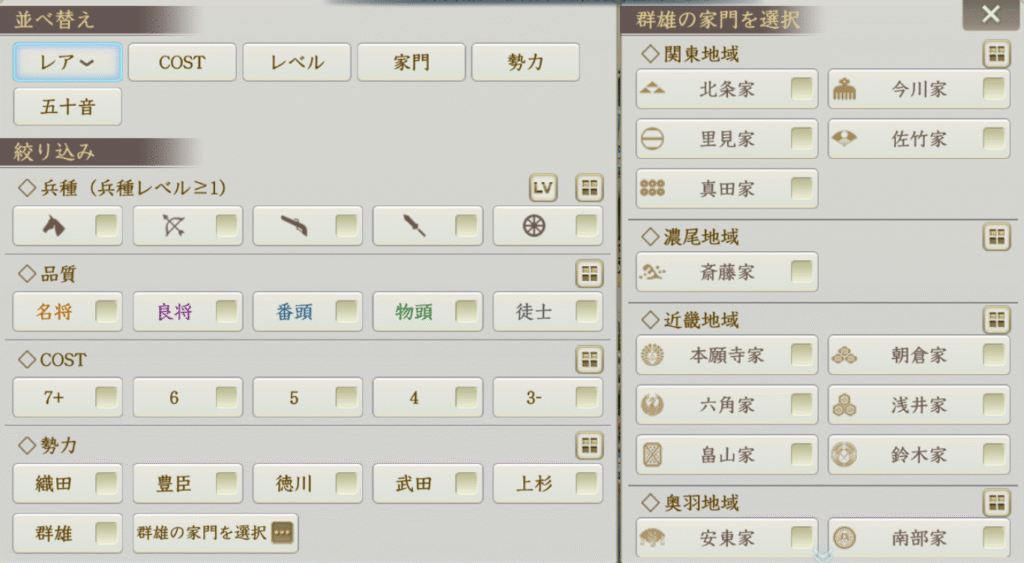Select the rifle gun troop type filter
Image resolution: width=1024 pixels, height=563 pixels.
click(307, 227)
